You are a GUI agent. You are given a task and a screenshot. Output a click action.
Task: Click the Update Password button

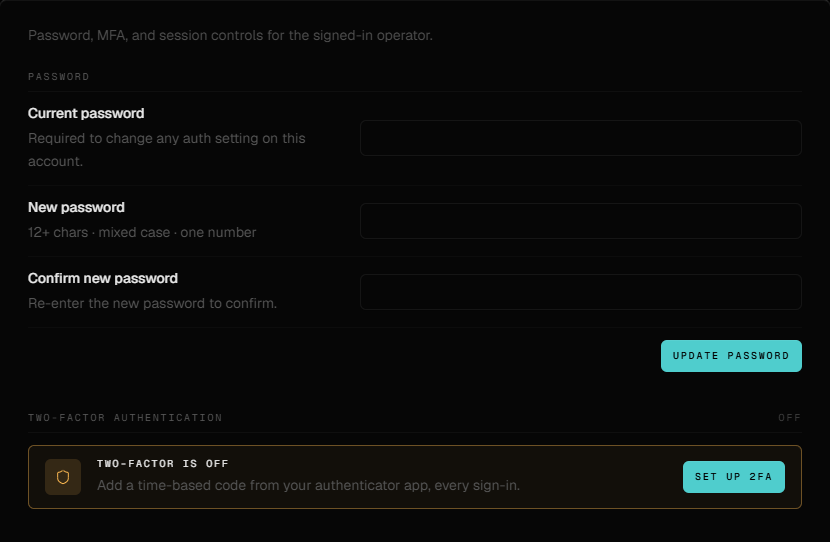click(x=731, y=356)
